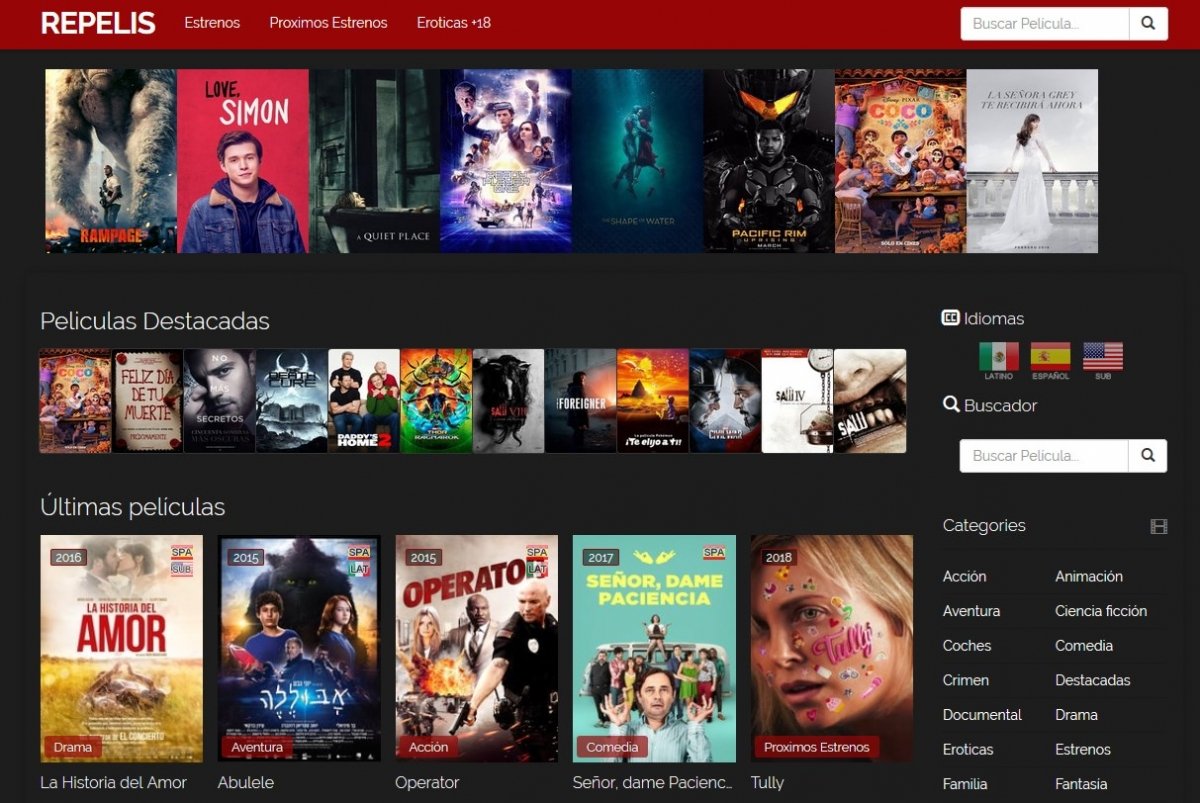Open the Comedia category link in sidebar
The image size is (1200, 803).
1084,646
